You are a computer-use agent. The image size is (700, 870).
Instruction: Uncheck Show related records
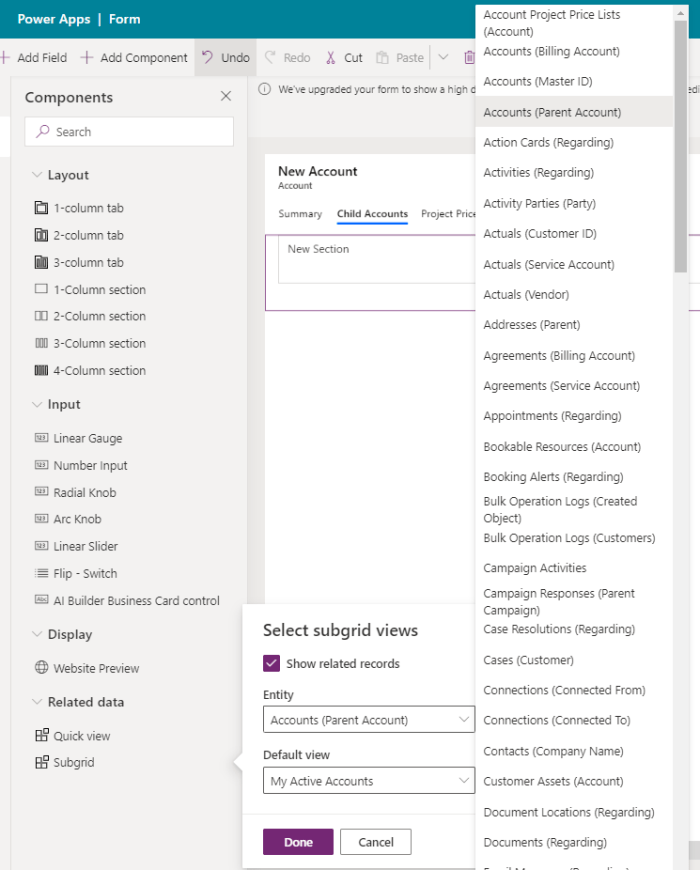click(271, 663)
